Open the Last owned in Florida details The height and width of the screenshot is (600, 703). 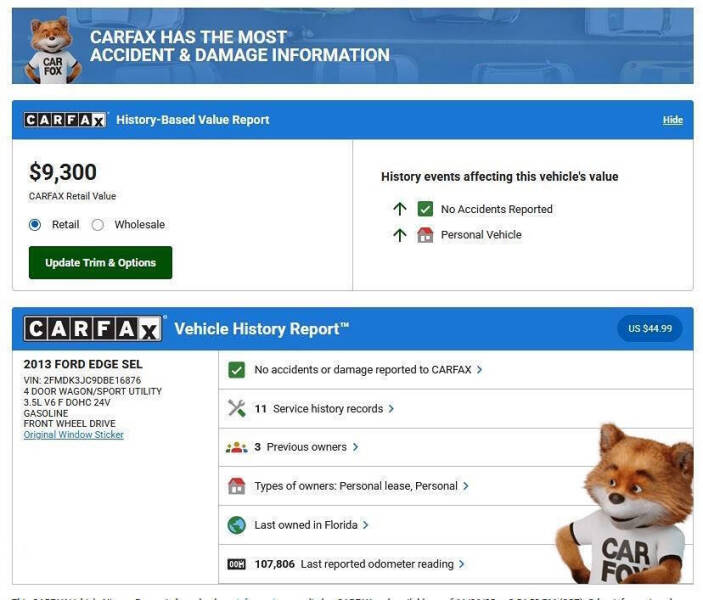click(x=311, y=525)
